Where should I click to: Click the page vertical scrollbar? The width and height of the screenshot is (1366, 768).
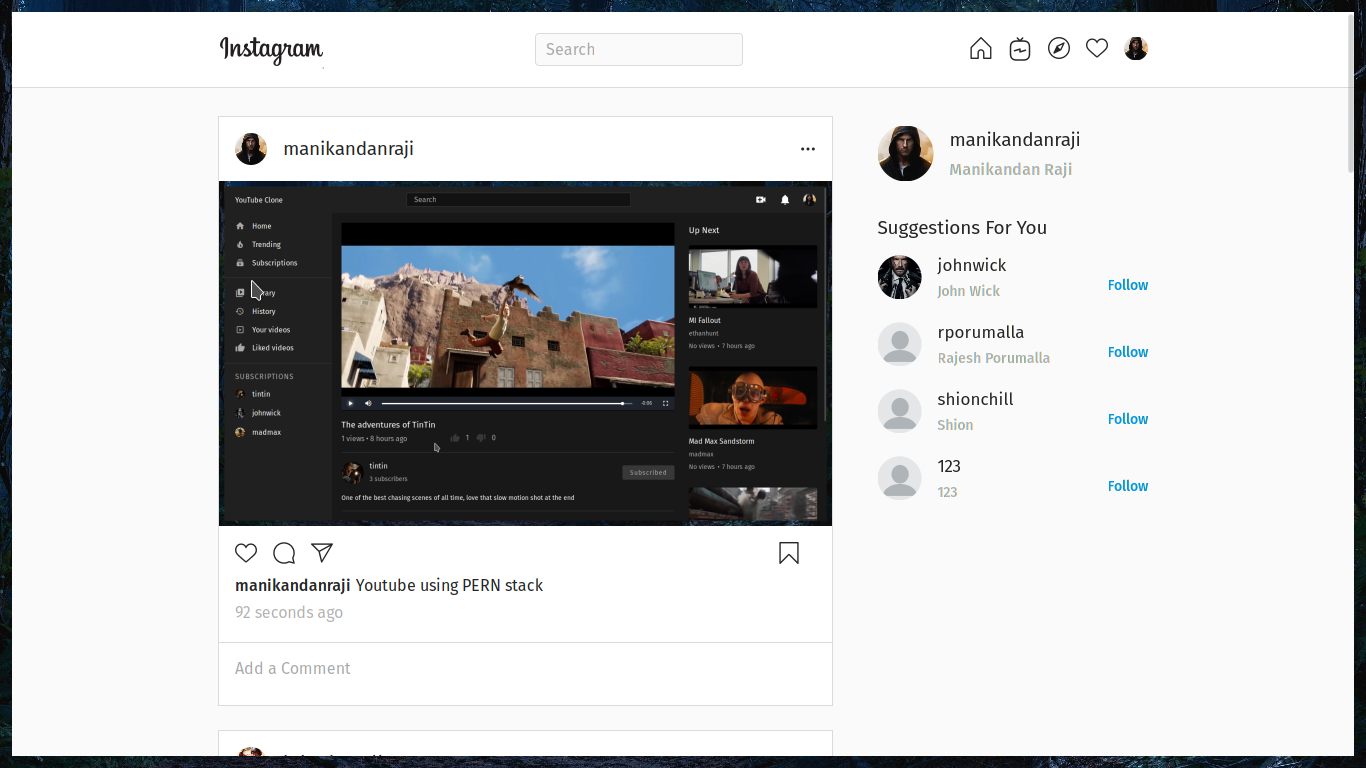(1350, 91)
